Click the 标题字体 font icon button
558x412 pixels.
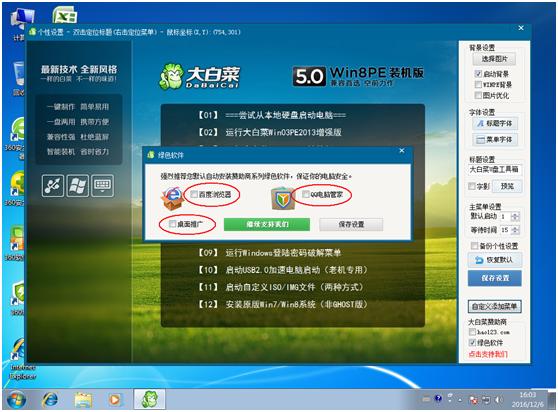pyautogui.click(x=494, y=123)
